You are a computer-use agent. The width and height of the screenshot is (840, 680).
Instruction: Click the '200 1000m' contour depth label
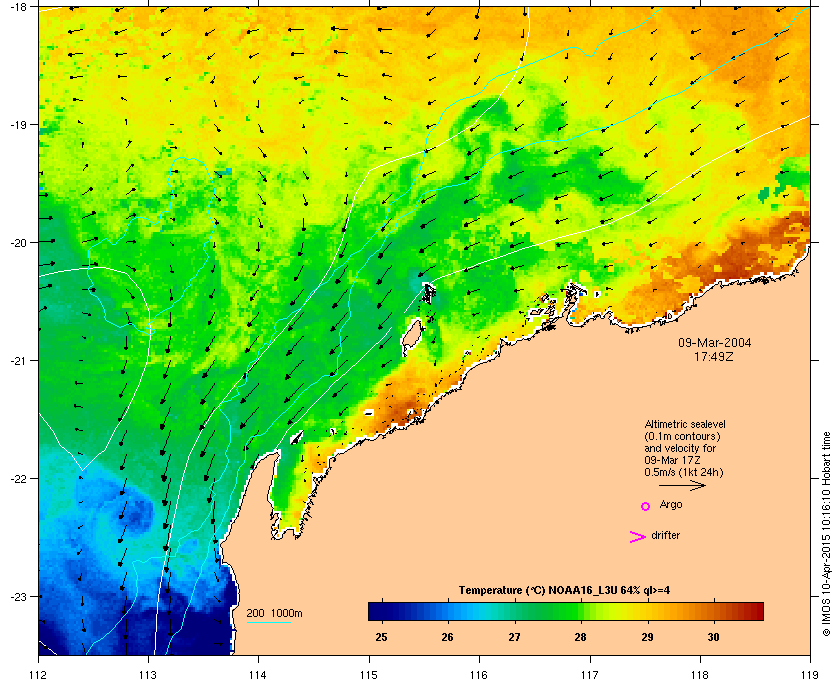[x=274, y=614]
